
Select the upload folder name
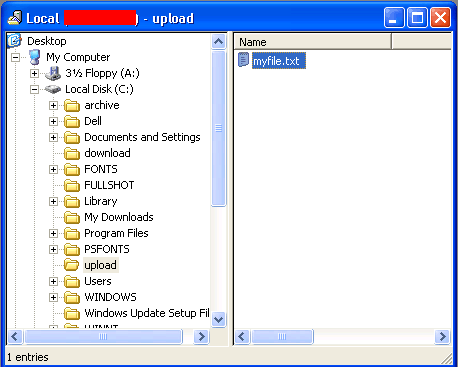101,265
